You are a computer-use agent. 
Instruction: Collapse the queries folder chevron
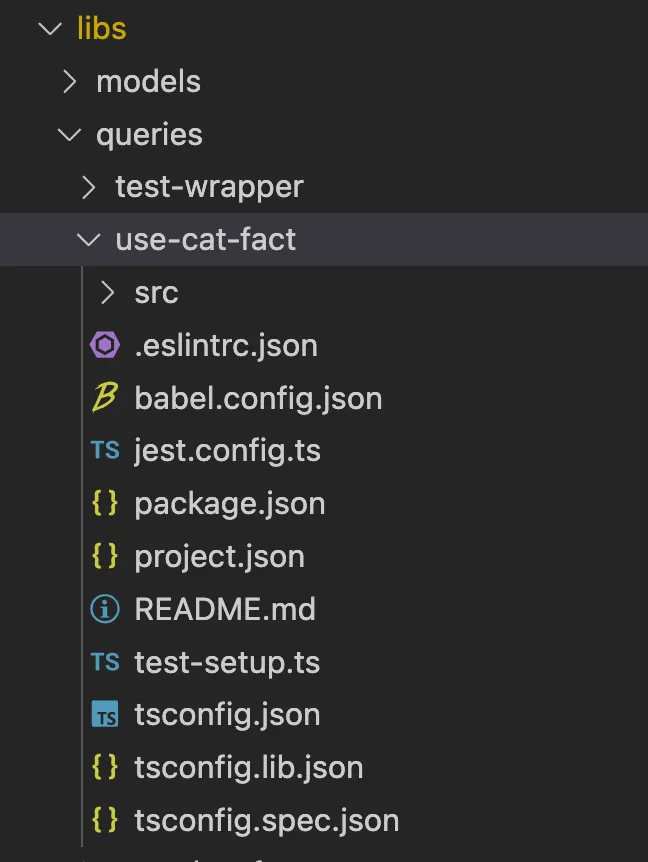pyautogui.click(x=69, y=135)
